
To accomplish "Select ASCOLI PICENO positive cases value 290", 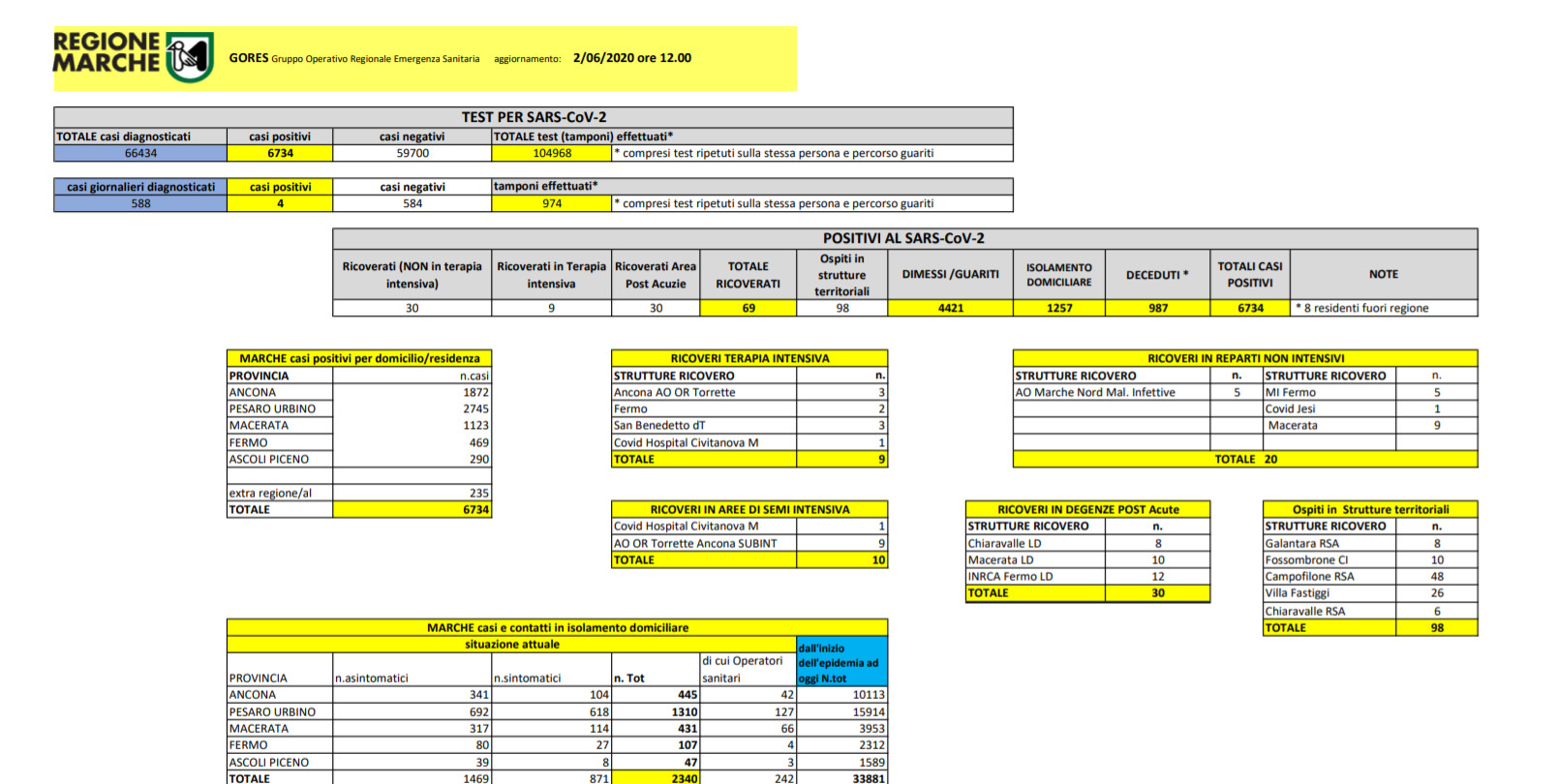I will [479, 459].
